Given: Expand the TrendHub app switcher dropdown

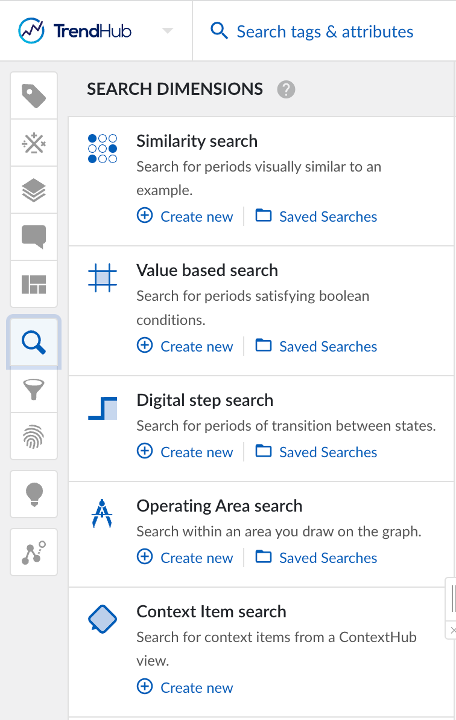Looking at the screenshot, I should click(168, 31).
